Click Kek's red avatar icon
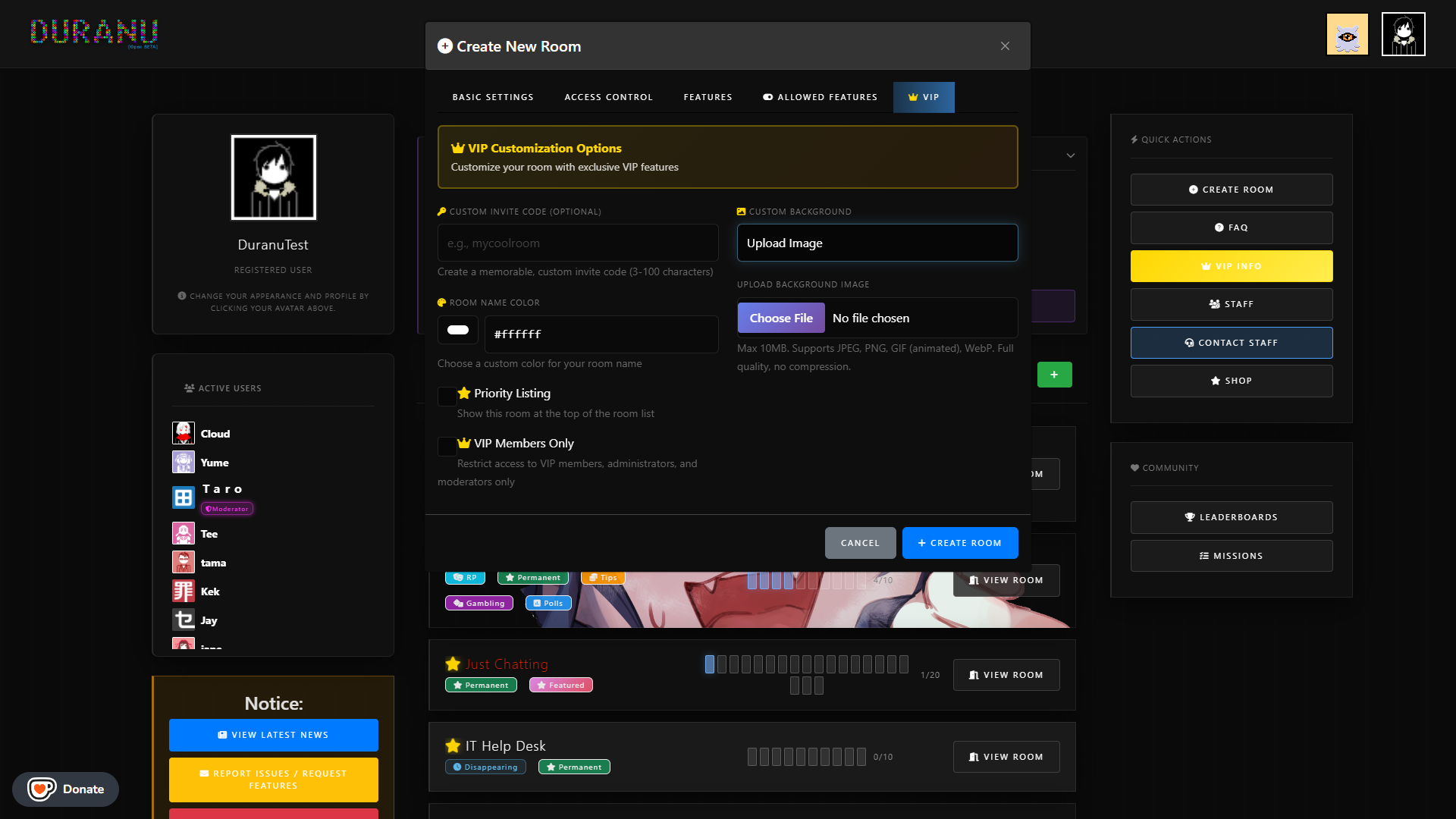This screenshot has width=1456, height=819. click(183, 591)
